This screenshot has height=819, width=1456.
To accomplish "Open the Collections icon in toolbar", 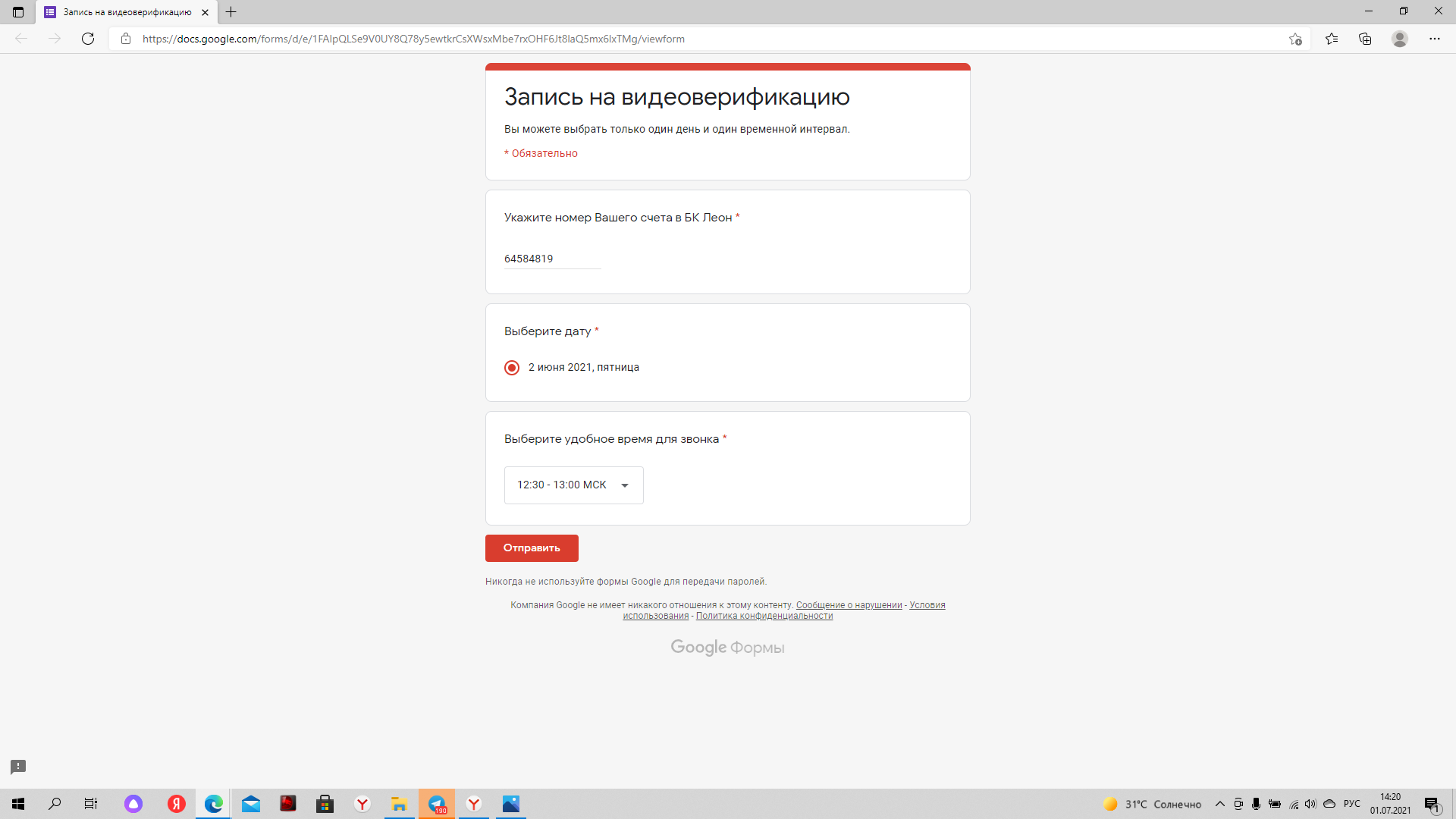I will click(x=1365, y=39).
